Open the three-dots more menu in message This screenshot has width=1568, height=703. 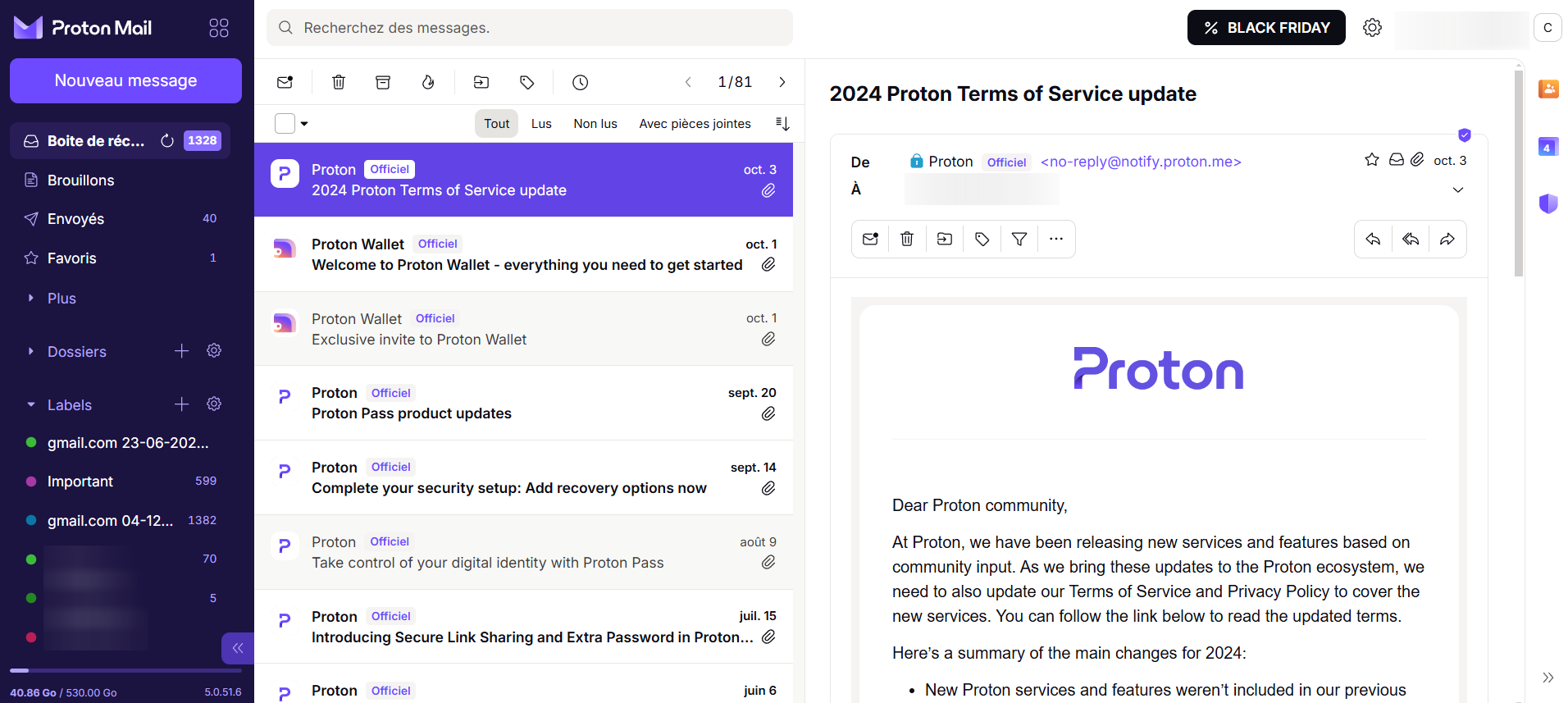point(1056,240)
